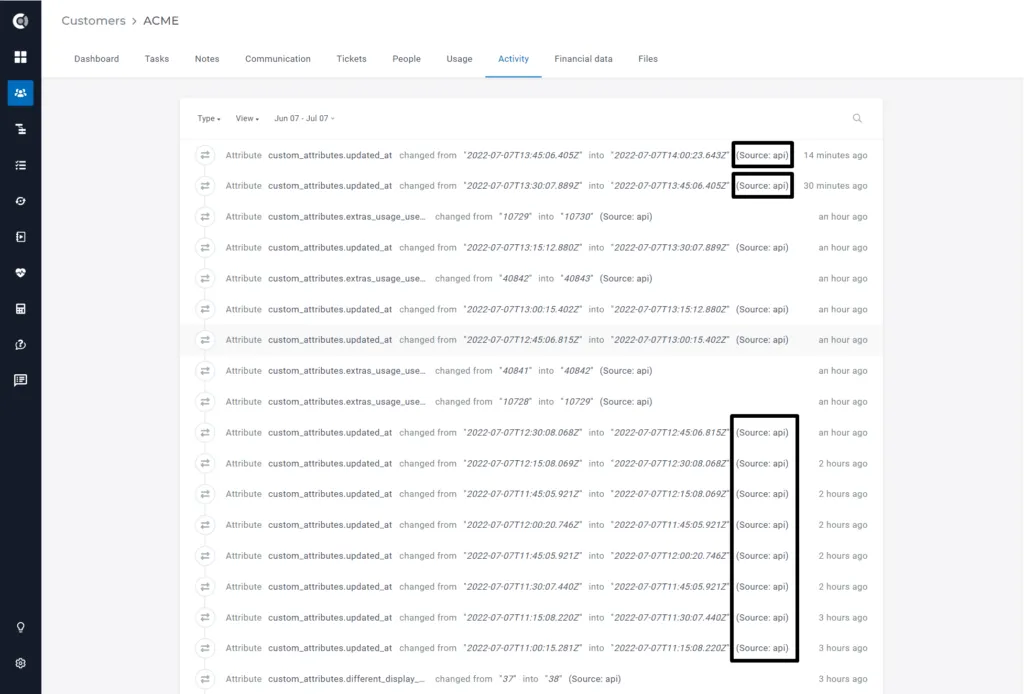
Task: Open the Jun 07 - Jul 07 date range dropdown
Action: [304, 118]
